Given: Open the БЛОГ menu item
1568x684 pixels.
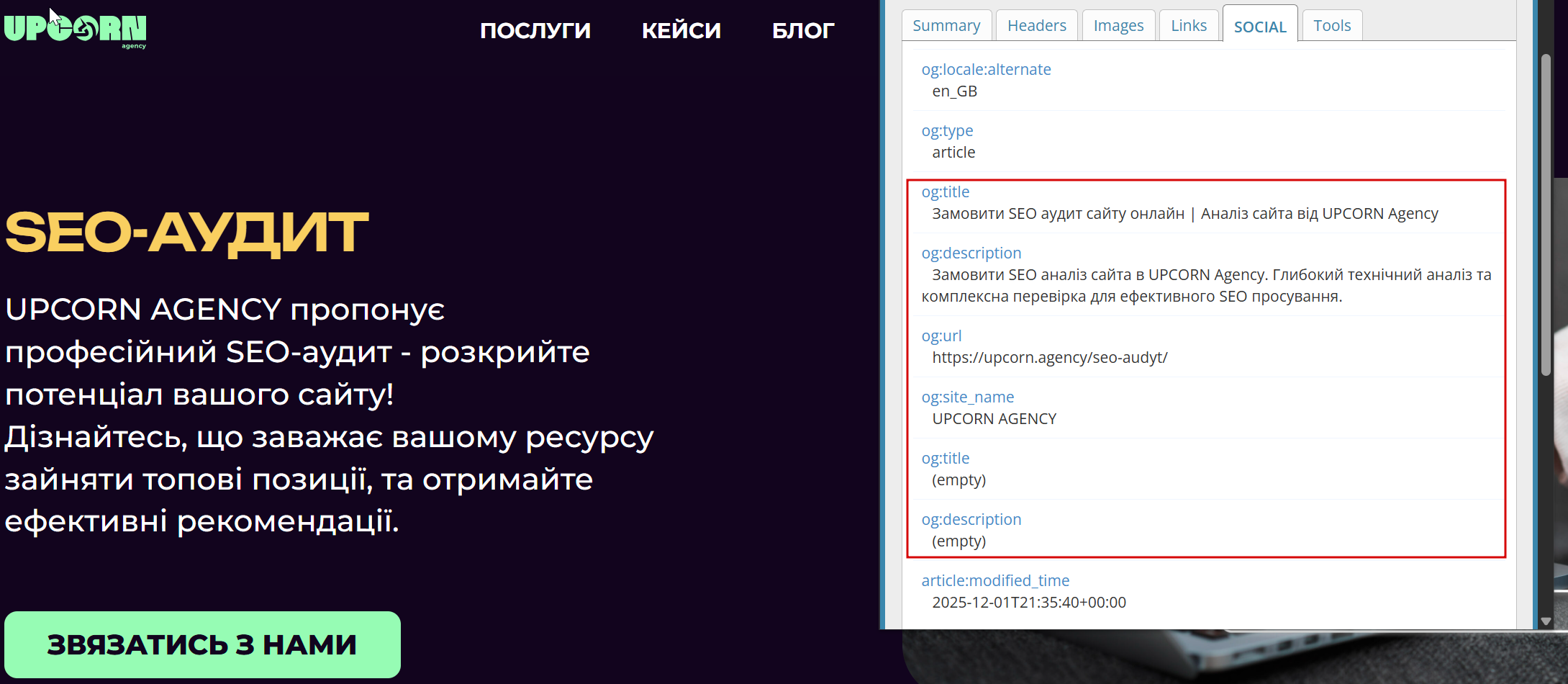Looking at the screenshot, I should (x=803, y=30).
